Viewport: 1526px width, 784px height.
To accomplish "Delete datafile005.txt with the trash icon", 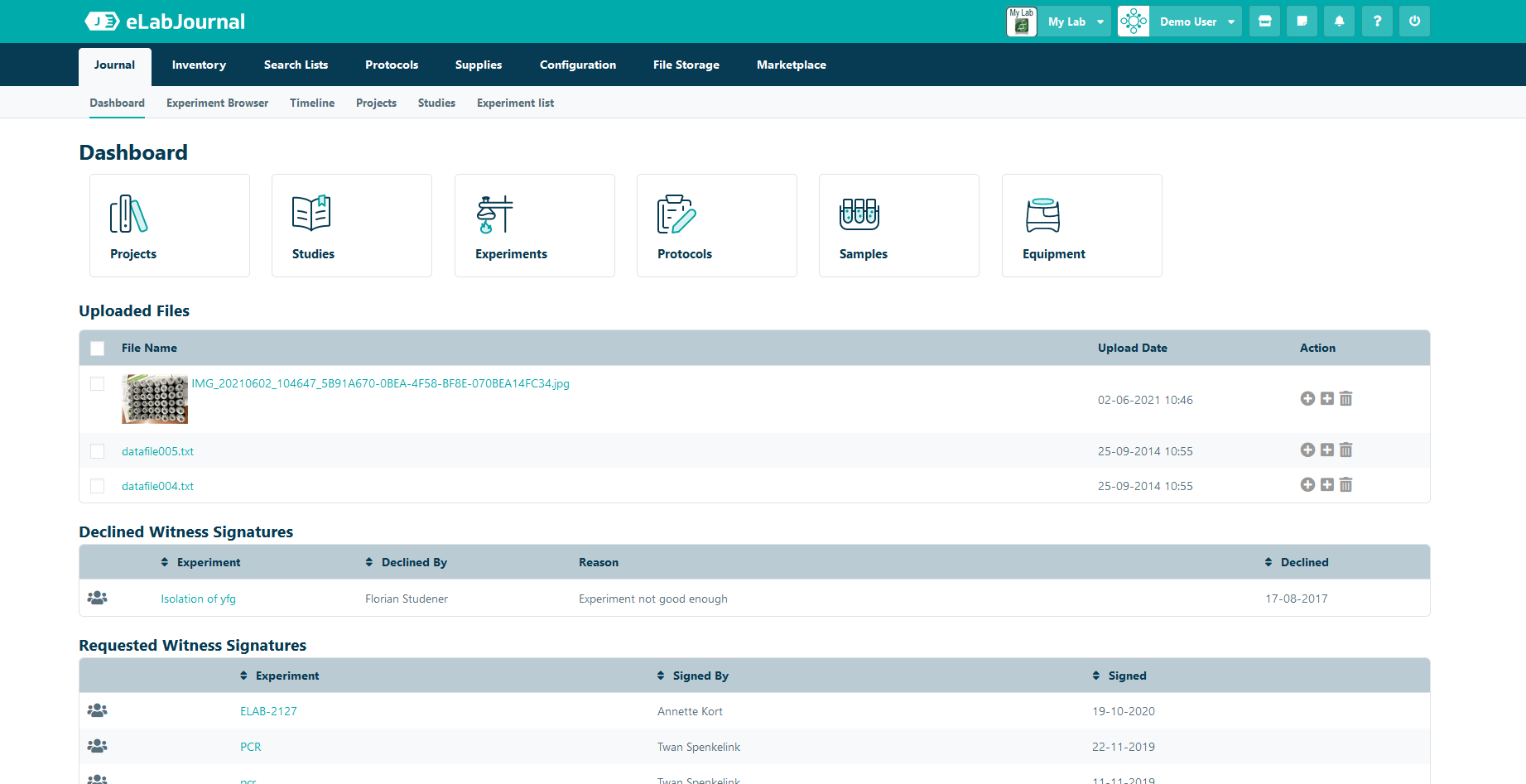I will click(1346, 450).
